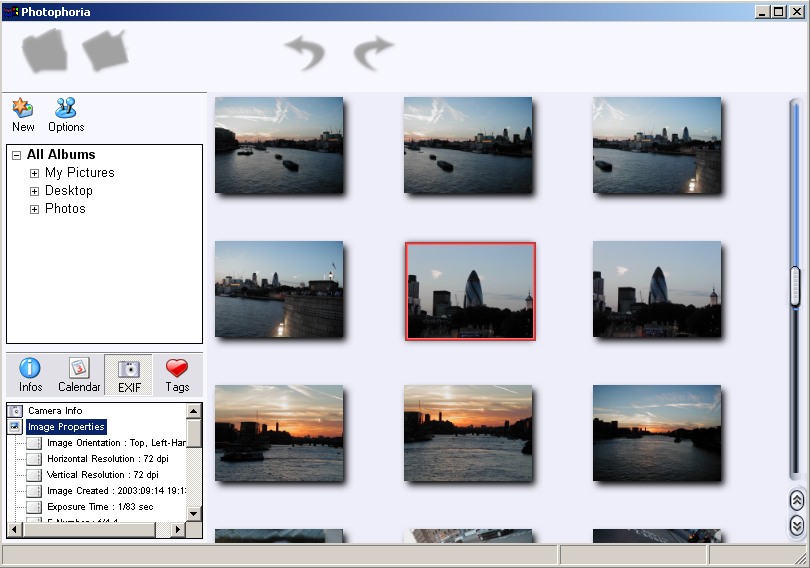This screenshot has height=568, width=810.
Task: Open the Tags tab with the heart
Action: (x=177, y=375)
